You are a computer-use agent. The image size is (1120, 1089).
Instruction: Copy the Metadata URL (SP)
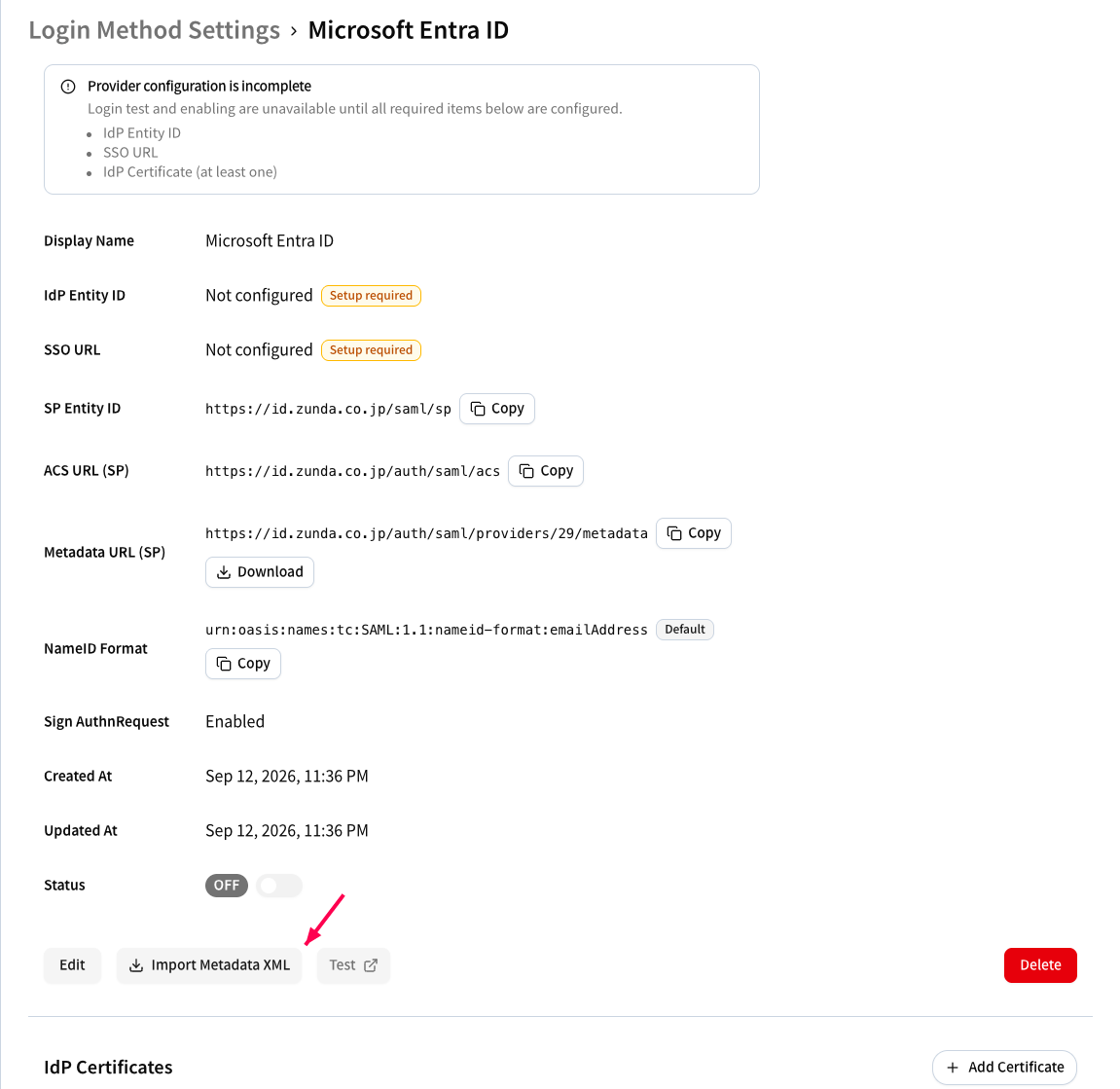pyautogui.click(x=694, y=533)
